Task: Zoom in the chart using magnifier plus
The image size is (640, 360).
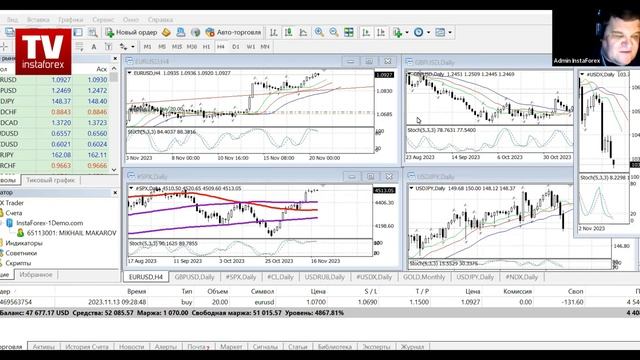Action: point(319,32)
